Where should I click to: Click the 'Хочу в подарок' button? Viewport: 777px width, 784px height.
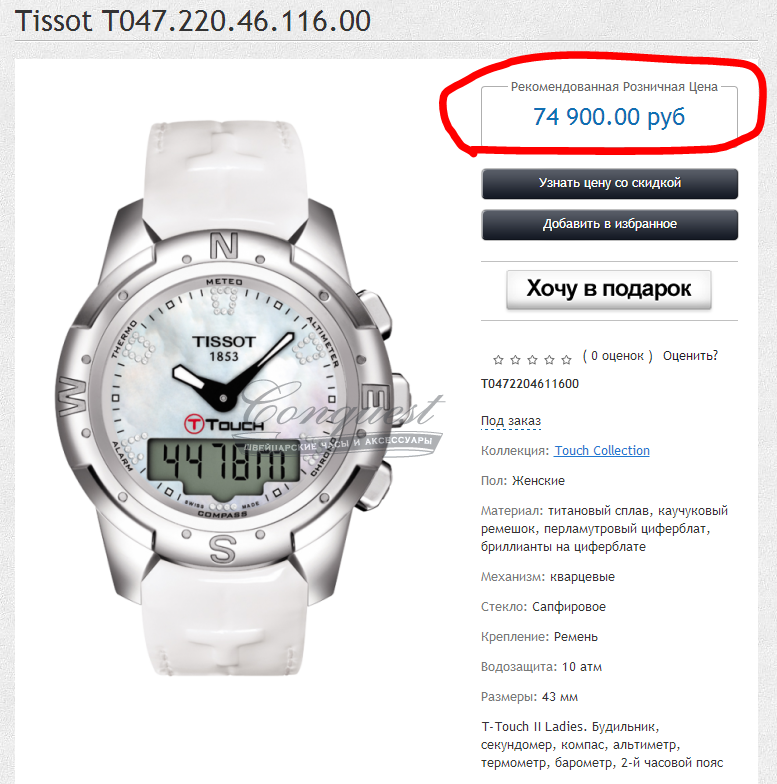coord(608,290)
